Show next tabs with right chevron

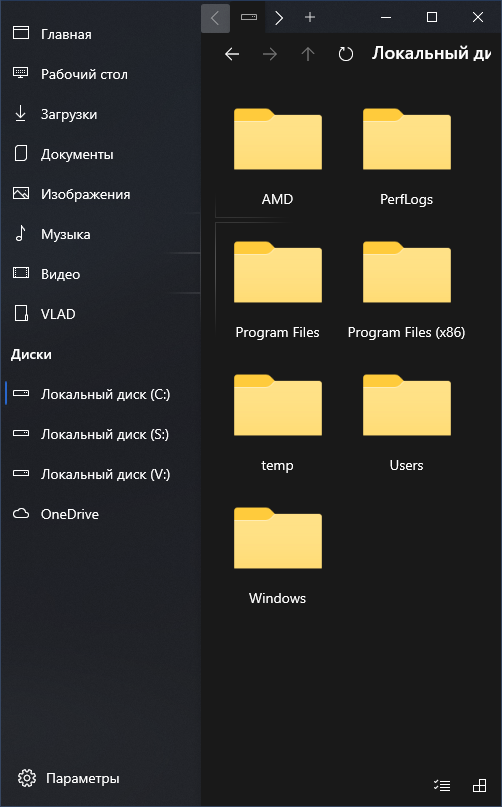coord(279,18)
